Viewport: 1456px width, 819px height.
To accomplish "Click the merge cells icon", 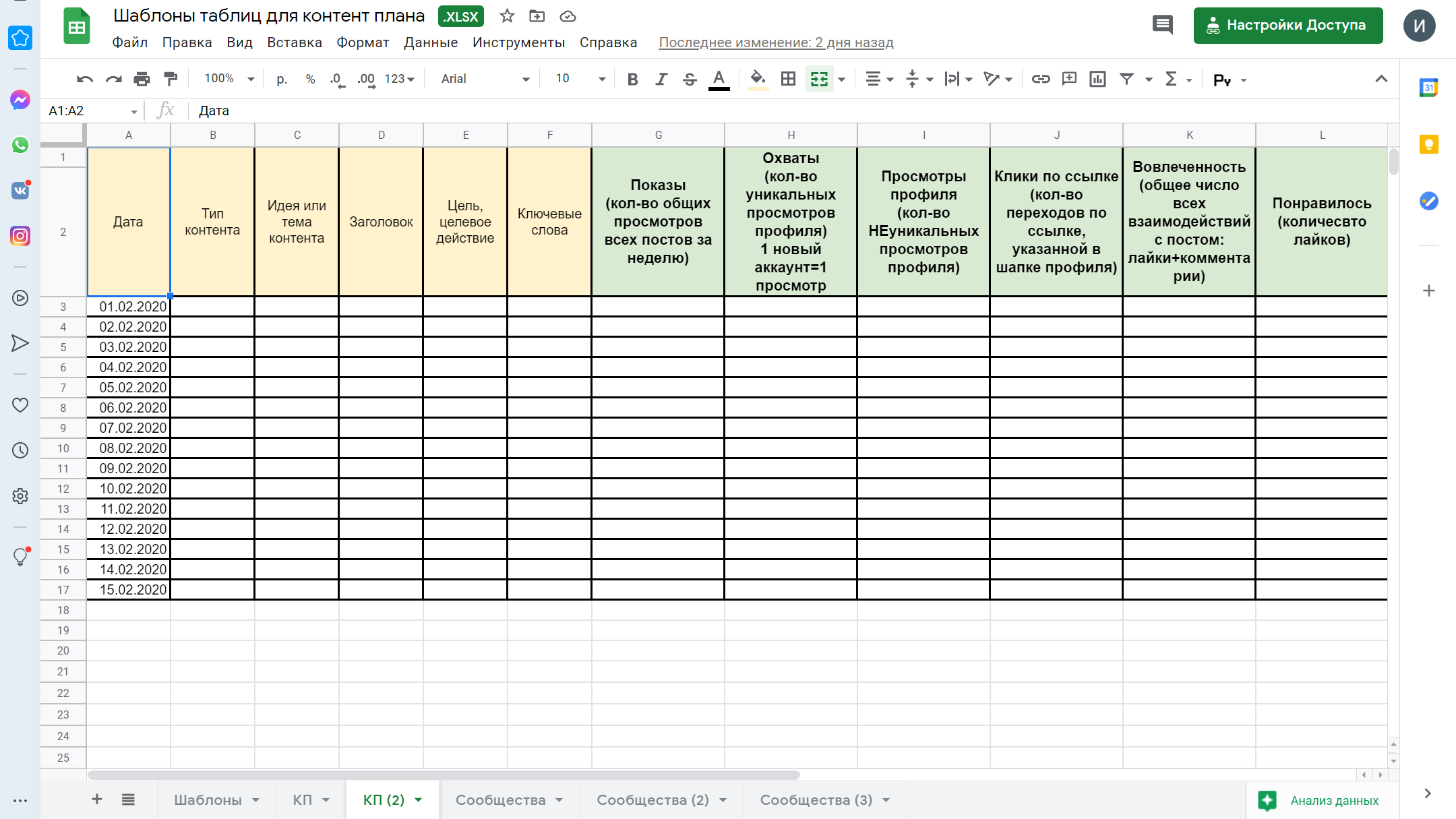I will 819,79.
